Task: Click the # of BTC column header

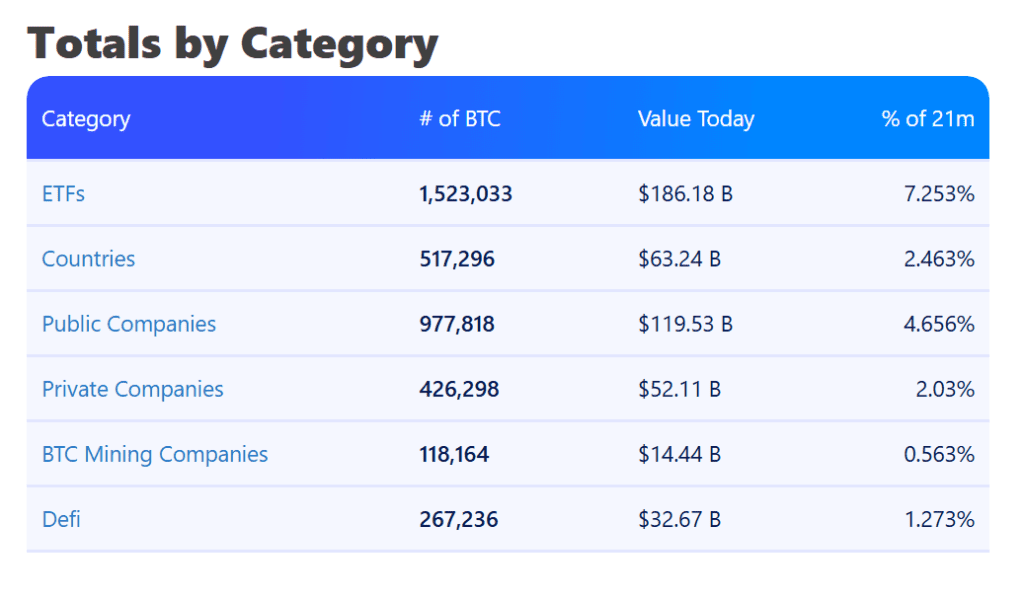Action: pyautogui.click(x=460, y=119)
